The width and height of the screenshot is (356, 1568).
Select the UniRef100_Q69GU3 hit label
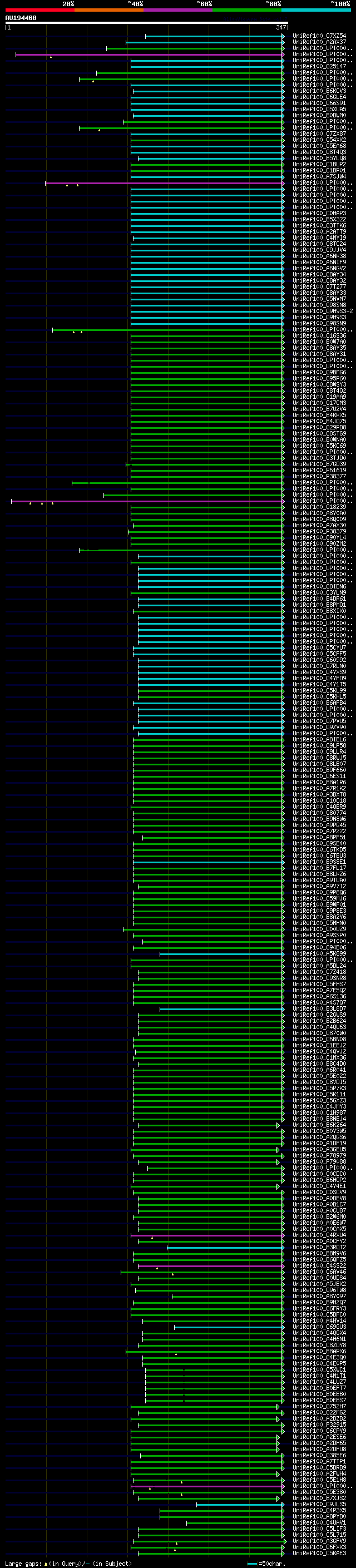[x=319, y=1327]
